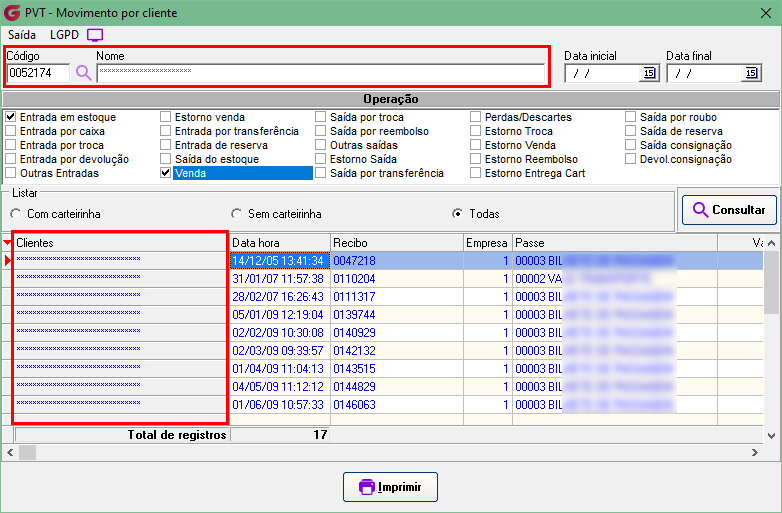This screenshot has height=513, width=782.
Task: Check Estorno Troca
Action: [x=476, y=131]
